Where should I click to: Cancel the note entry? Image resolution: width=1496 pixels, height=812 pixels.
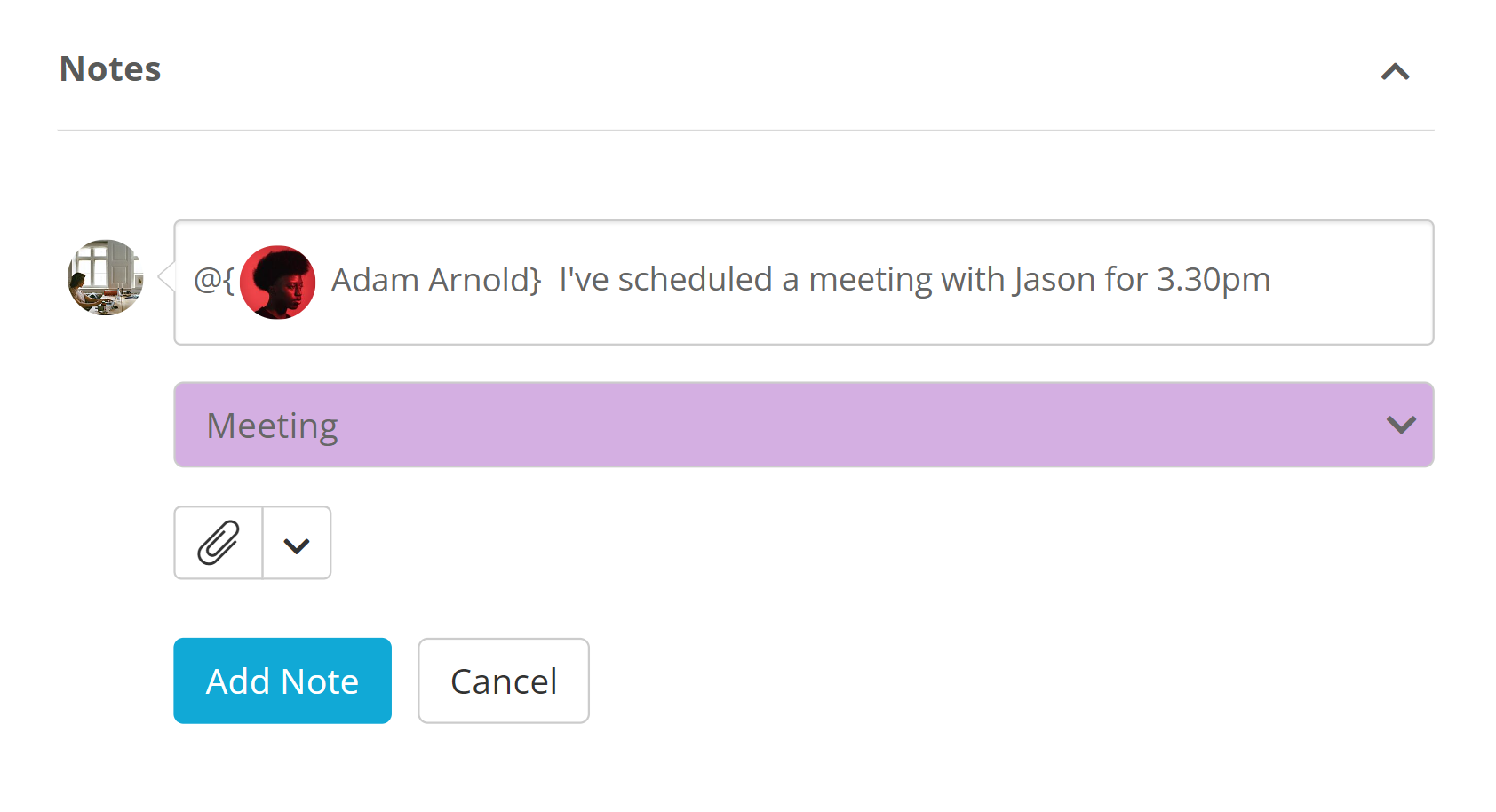coord(503,681)
